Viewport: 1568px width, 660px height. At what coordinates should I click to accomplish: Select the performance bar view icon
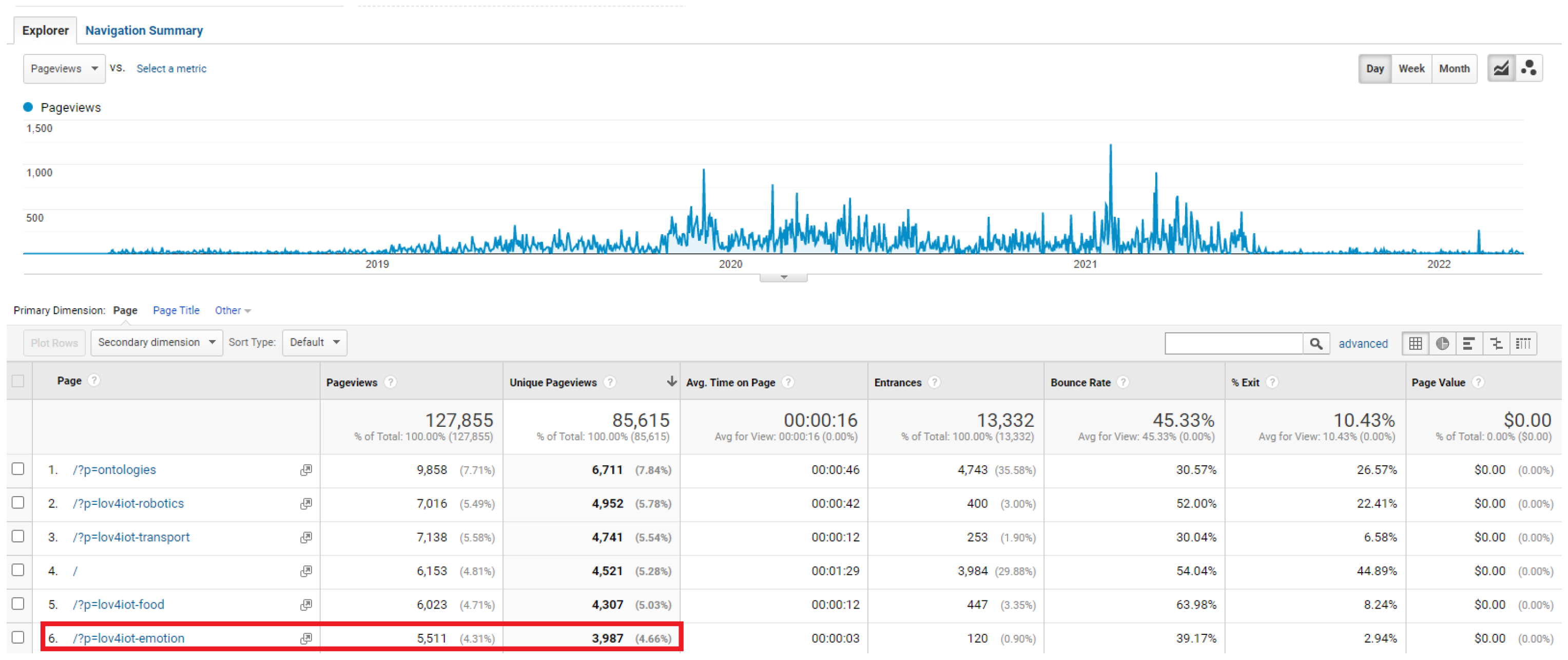click(x=1469, y=344)
